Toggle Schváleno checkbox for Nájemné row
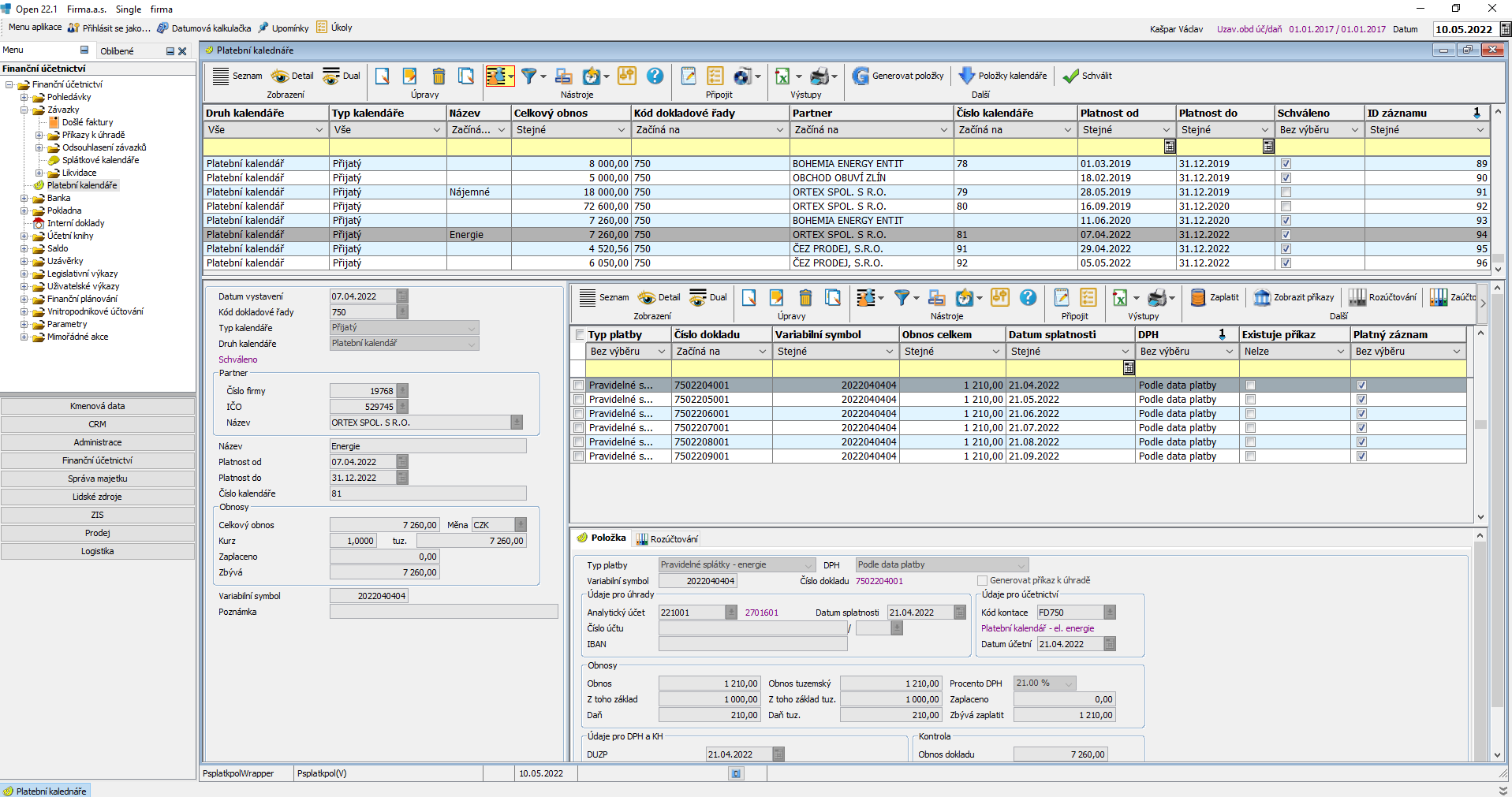1512x797 pixels. (1286, 192)
